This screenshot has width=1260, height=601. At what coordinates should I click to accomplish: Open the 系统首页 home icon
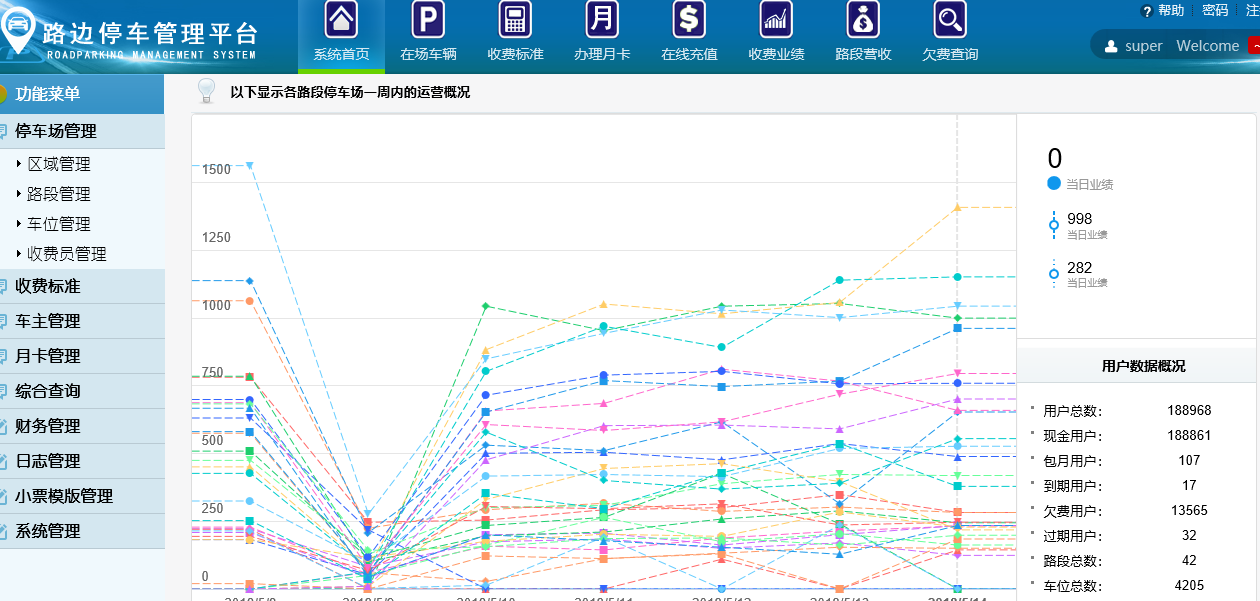(341, 20)
